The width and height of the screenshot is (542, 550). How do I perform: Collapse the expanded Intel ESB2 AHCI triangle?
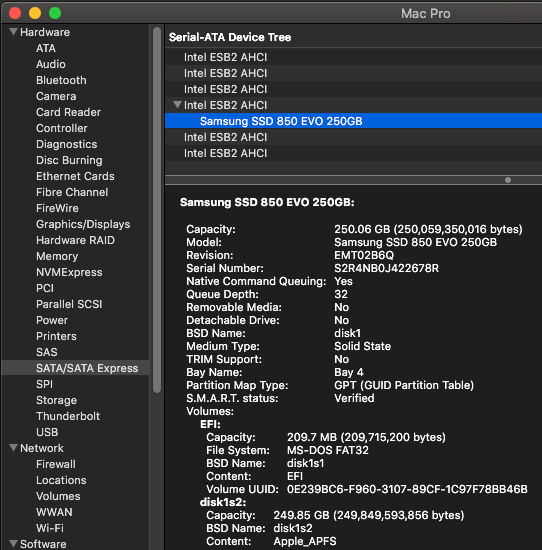(x=178, y=105)
